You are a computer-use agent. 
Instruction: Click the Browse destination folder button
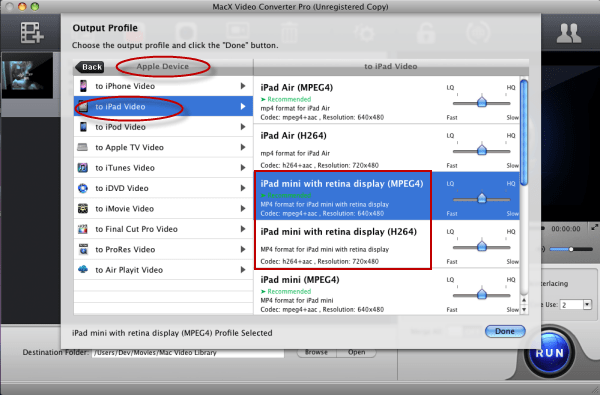pyautogui.click(x=316, y=353)
